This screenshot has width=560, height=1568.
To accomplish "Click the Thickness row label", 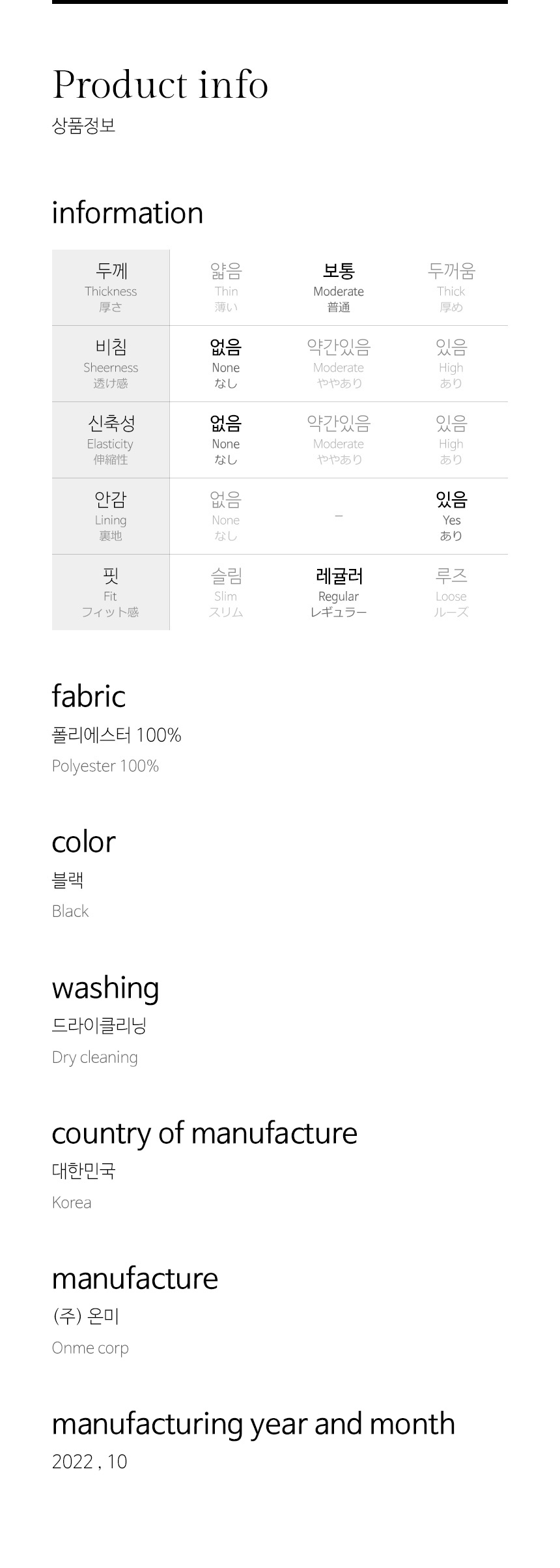I will point(111,287).
